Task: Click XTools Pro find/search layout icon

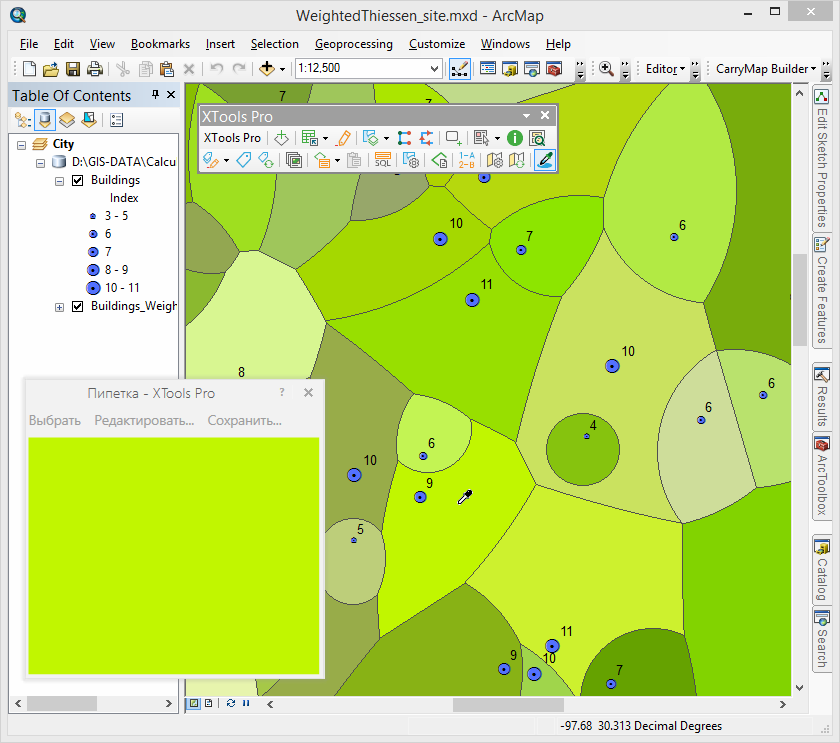Action: (x=537, y=138)
